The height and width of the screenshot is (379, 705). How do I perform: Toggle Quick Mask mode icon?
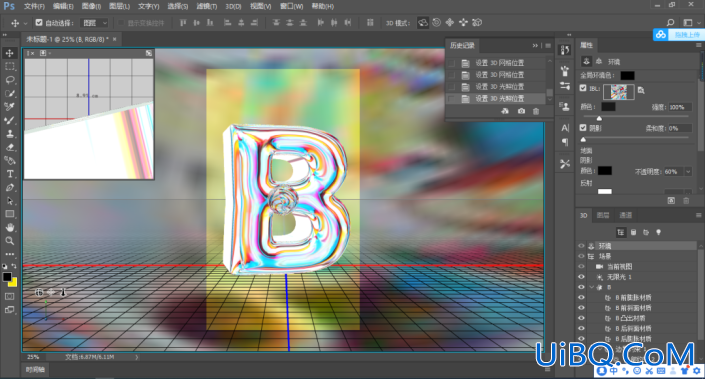tap(9, 296)
